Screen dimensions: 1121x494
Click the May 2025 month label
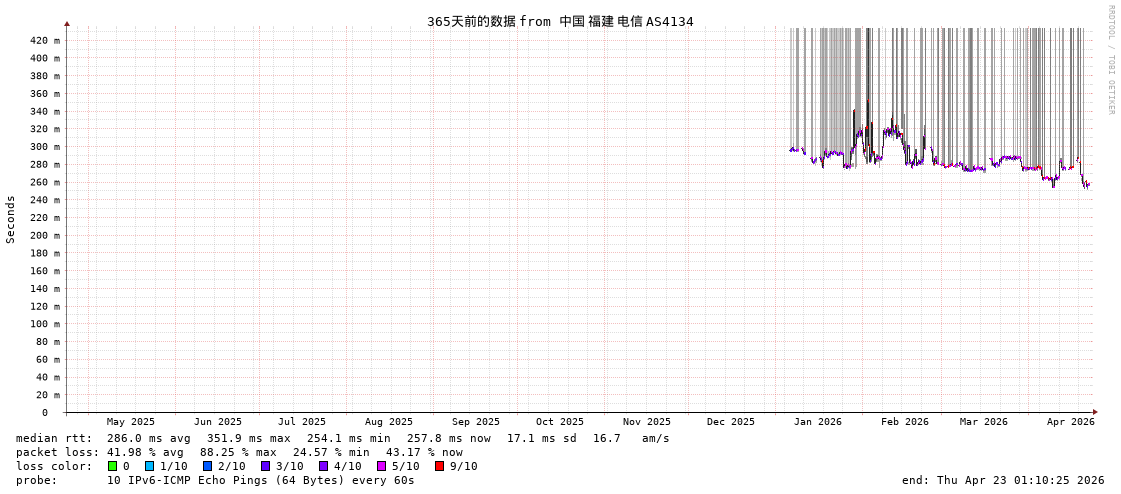coord(131,422)
